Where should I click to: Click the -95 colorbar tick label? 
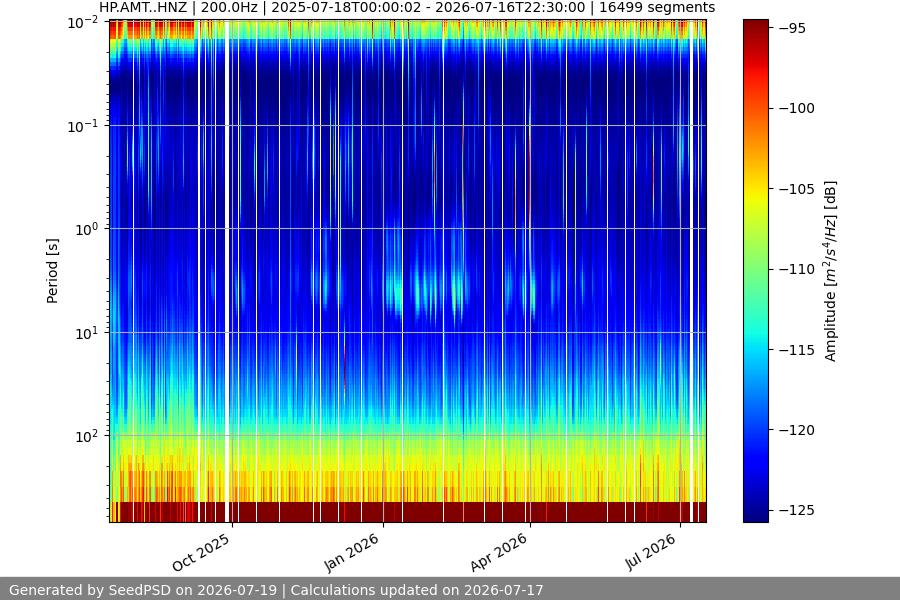coord(792,28)
